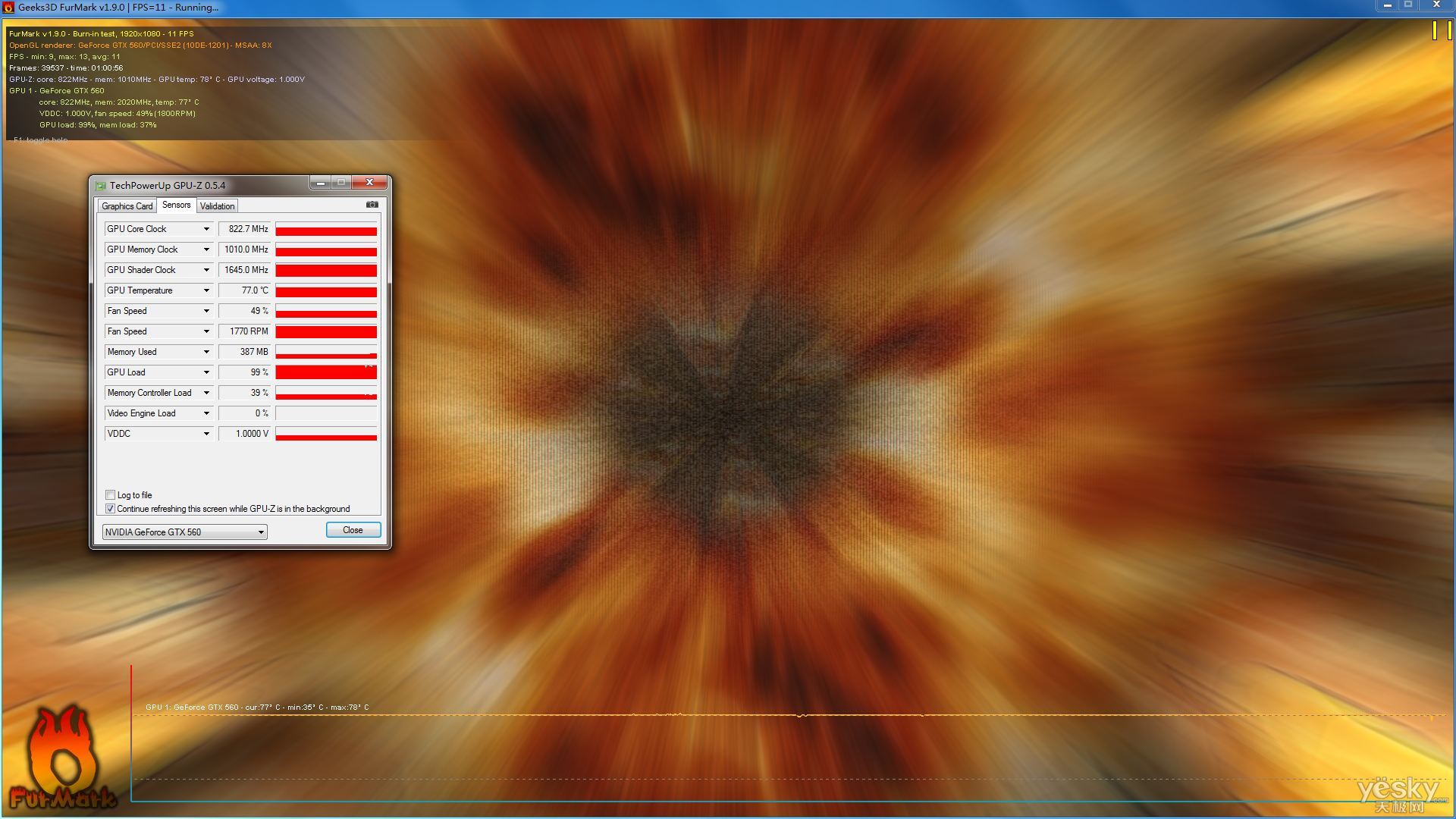This screenshot has width=1456, height=819.
Task: Open the Memory Used dropdown
Action: (206, 352)
